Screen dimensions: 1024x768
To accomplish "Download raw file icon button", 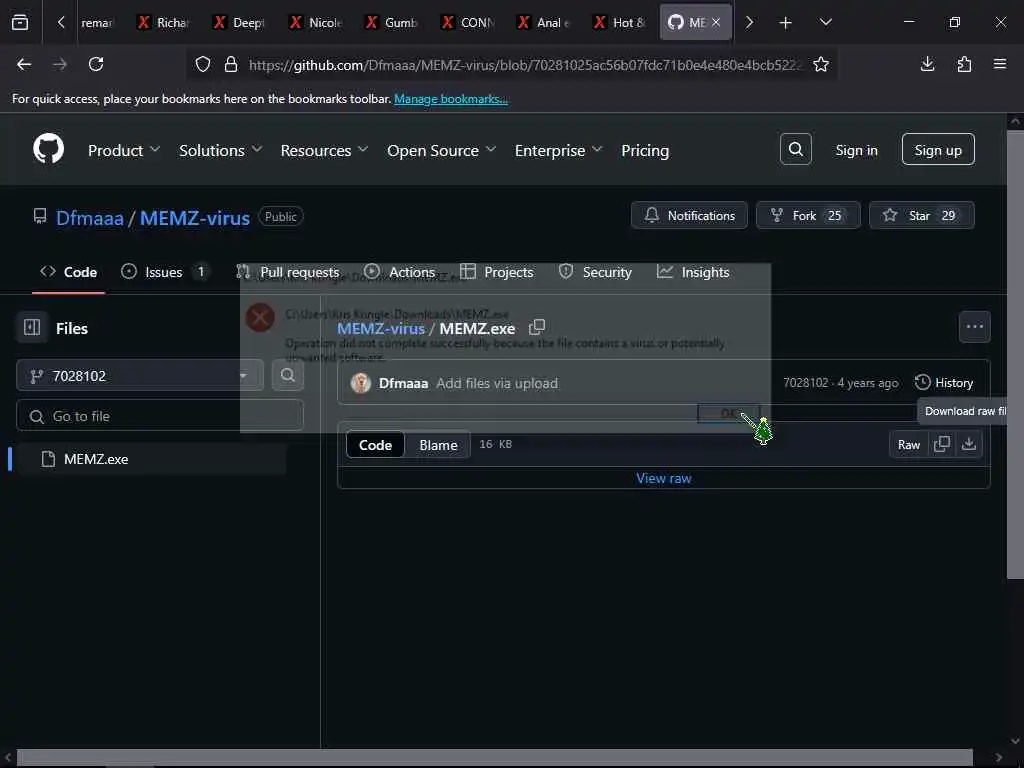I will [969, 444].
